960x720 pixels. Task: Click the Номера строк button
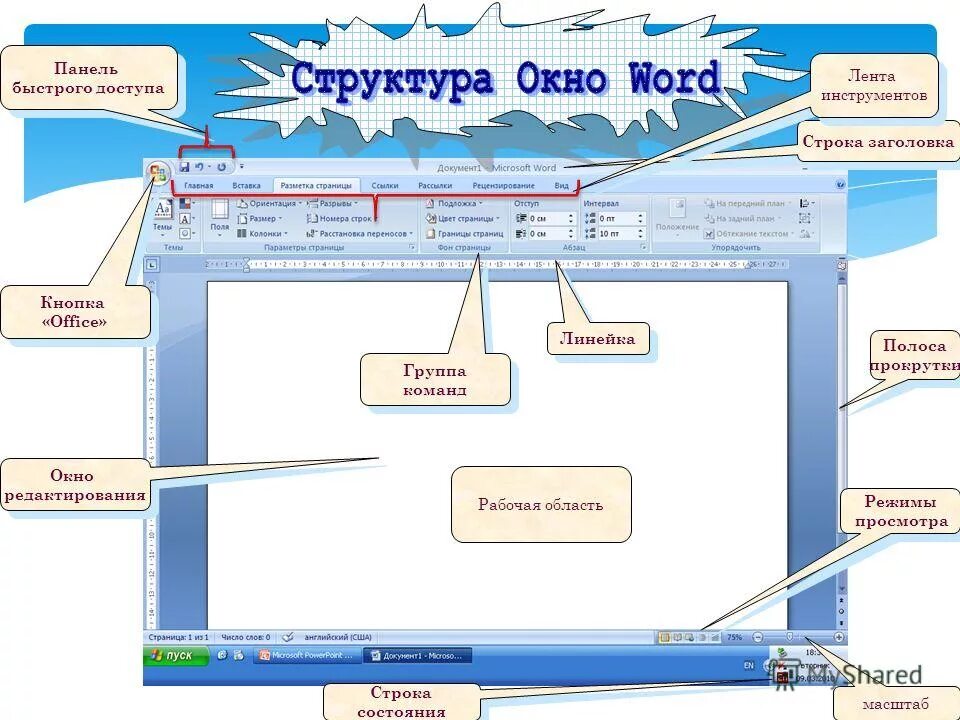339,219
